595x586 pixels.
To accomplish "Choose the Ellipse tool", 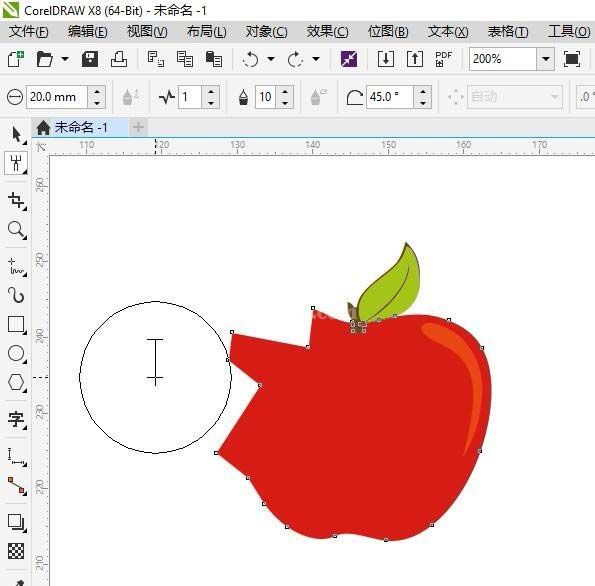I will (16, 354).
